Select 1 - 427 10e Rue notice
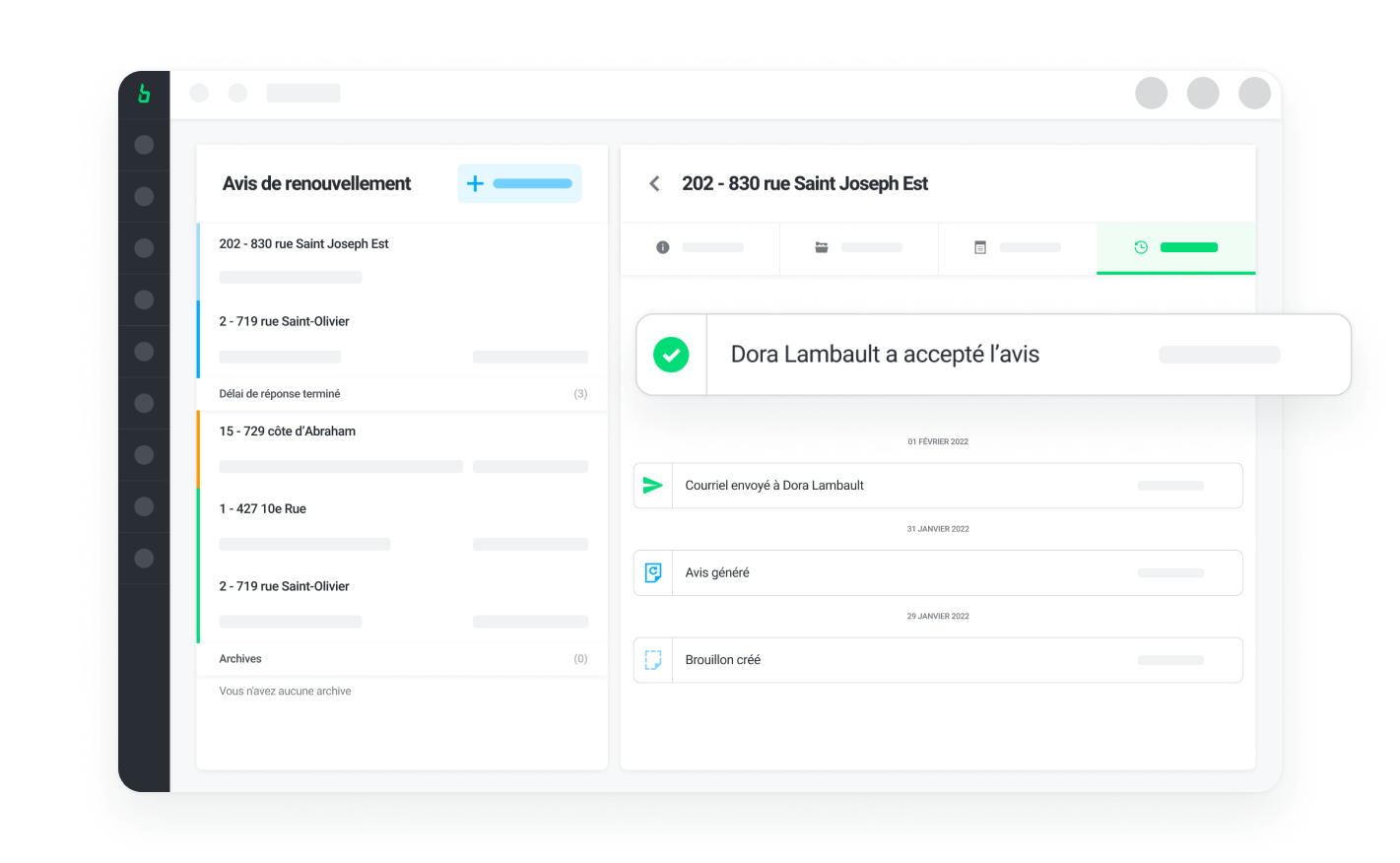 [402, 526]
